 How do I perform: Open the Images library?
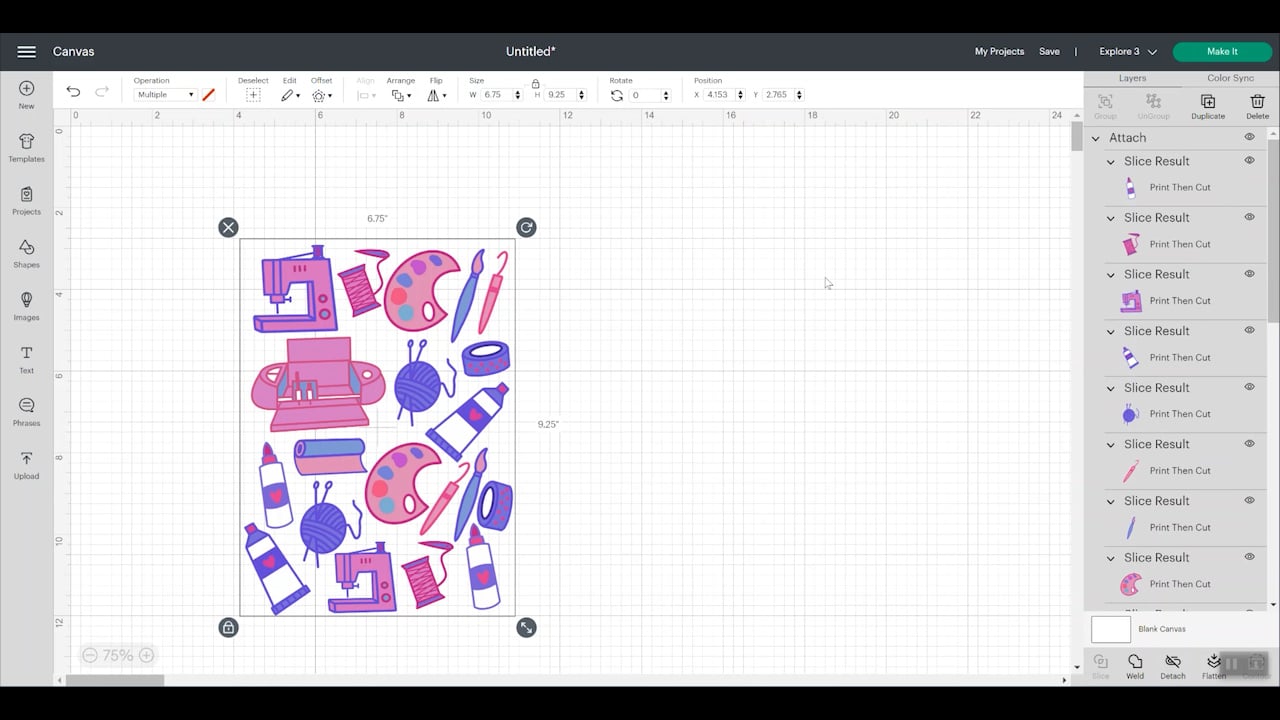pyautogui.click(x=26, y=307)
